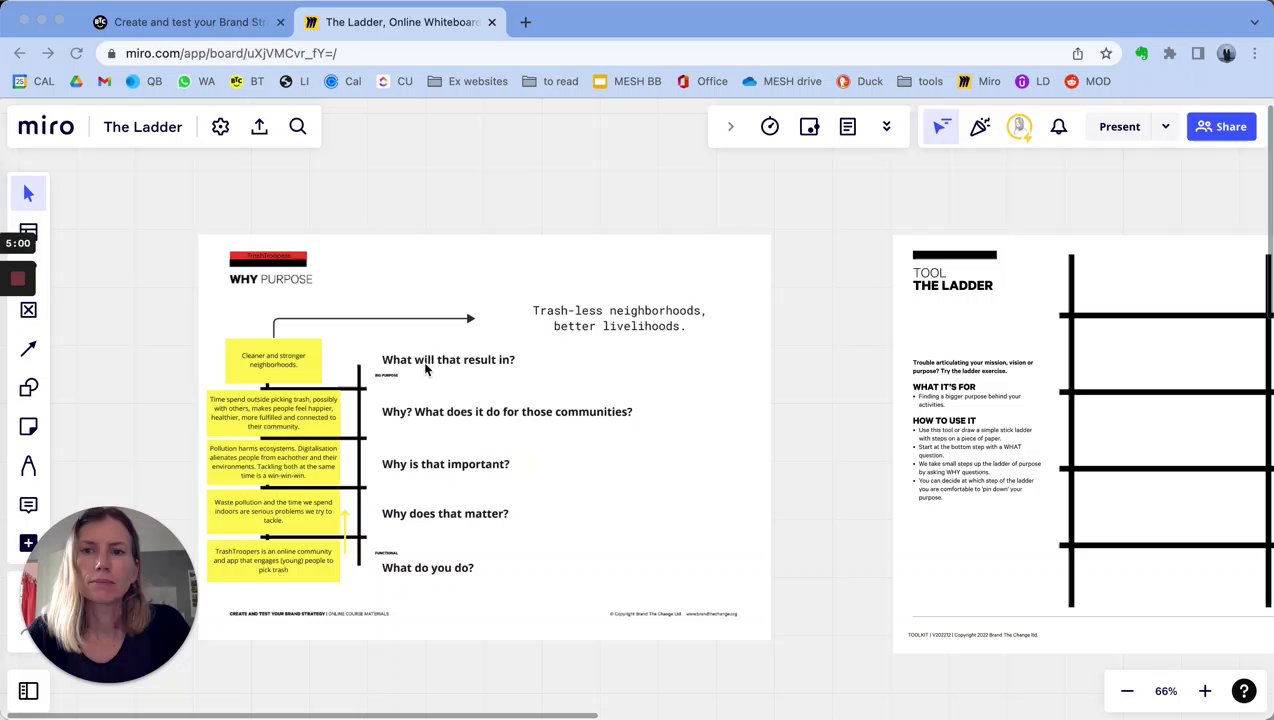Open the templates tool in the left toolbar
Screen dimensions: 1274x720
point(28,230)
